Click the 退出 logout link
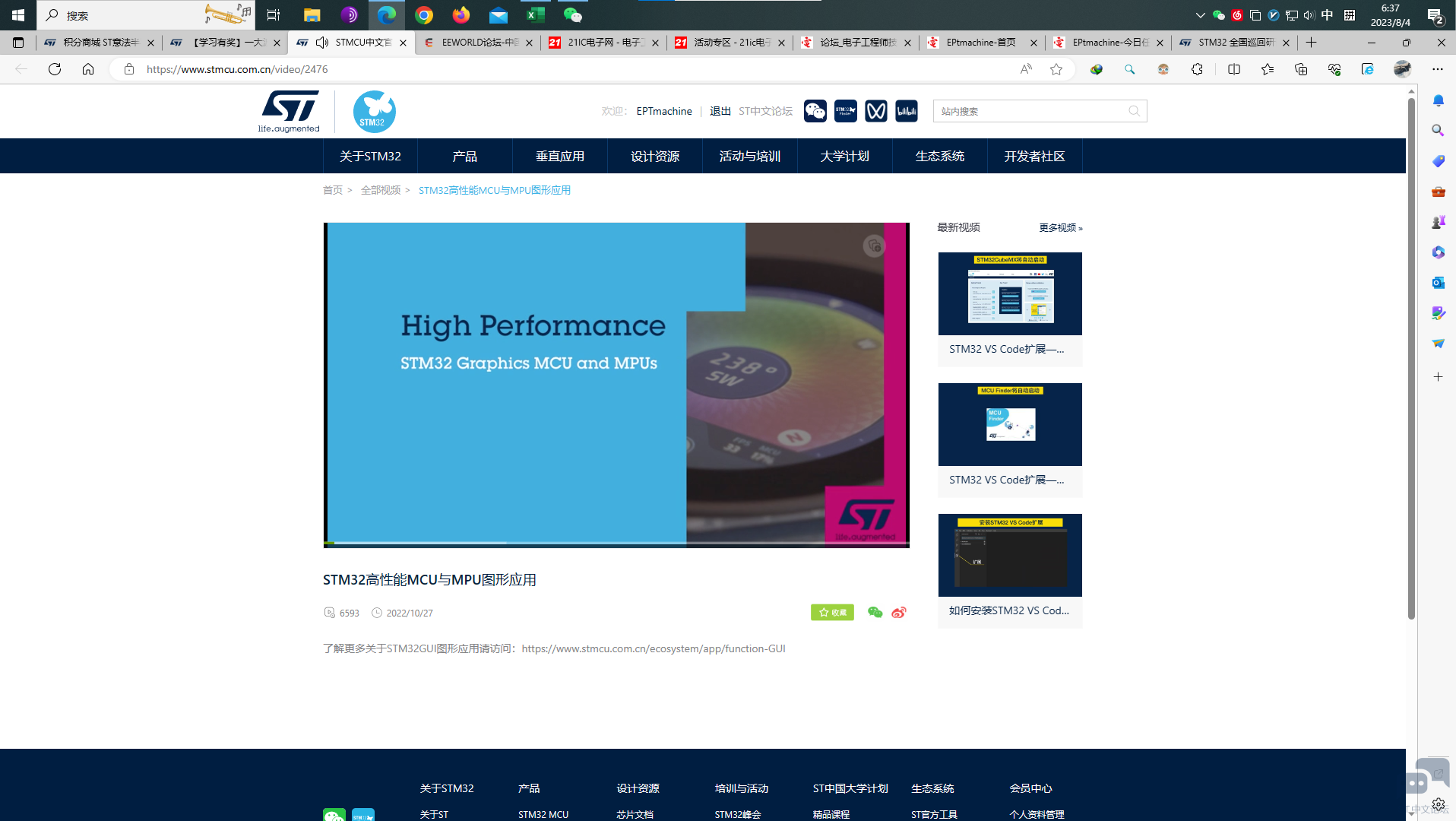This screenshot has width=1456, height=821. click(720, 111)
